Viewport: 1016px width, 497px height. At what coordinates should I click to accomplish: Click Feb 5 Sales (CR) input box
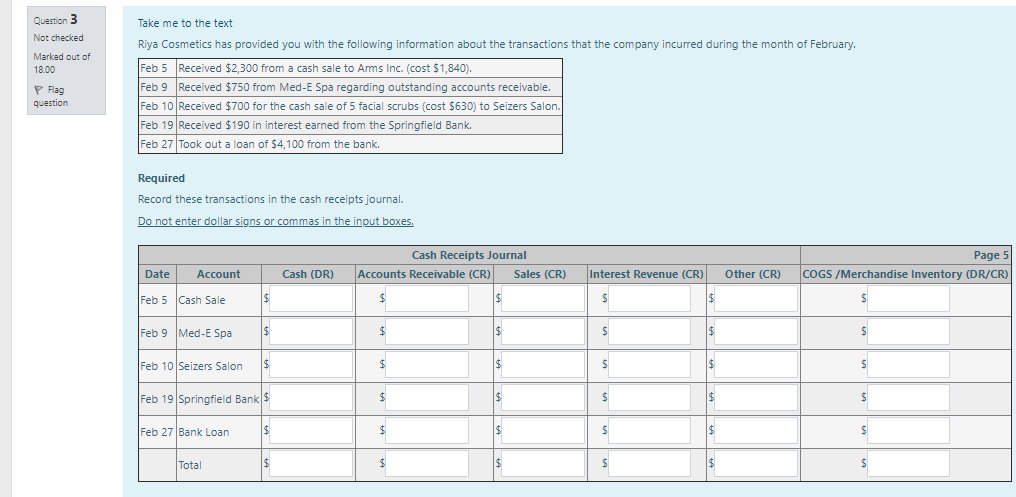(x=543, y=299)
